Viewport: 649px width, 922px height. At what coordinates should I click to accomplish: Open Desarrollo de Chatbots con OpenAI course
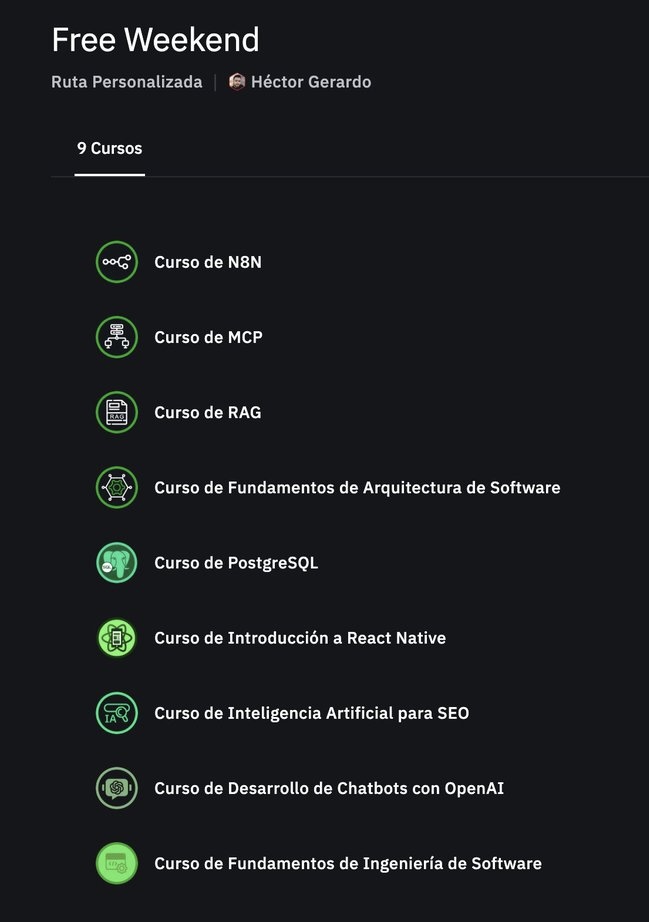click(x=329, y=788)
